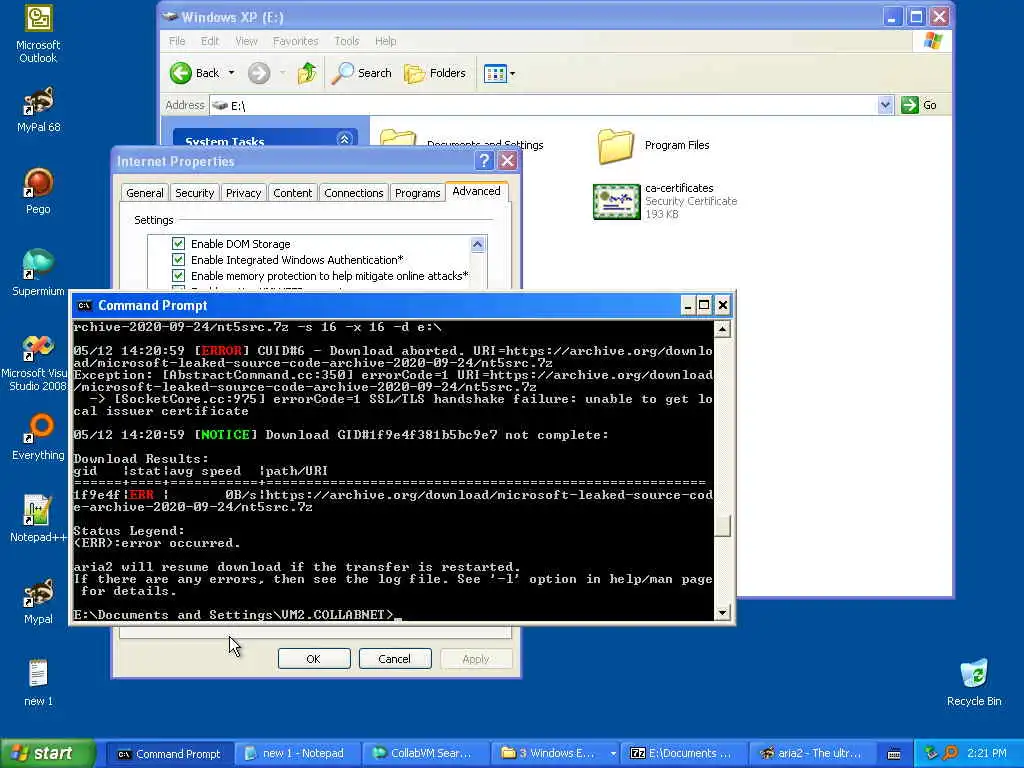Switch to Privacy tab in Internet Properties
The height and width of the screenshot is (768, 1024).
(x=244, y=193)
